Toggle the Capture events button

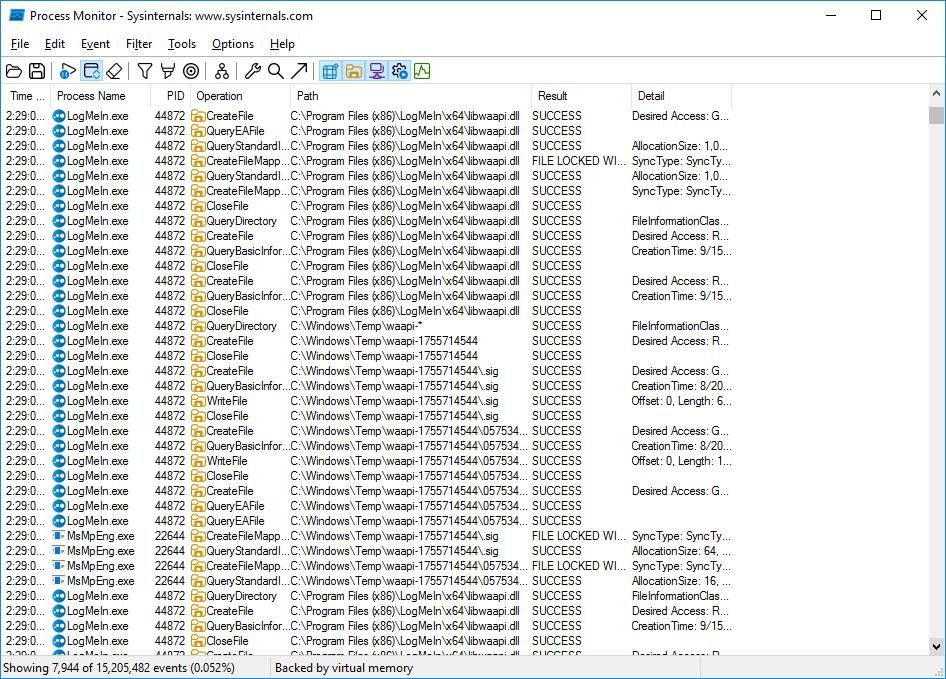[68, 71]
